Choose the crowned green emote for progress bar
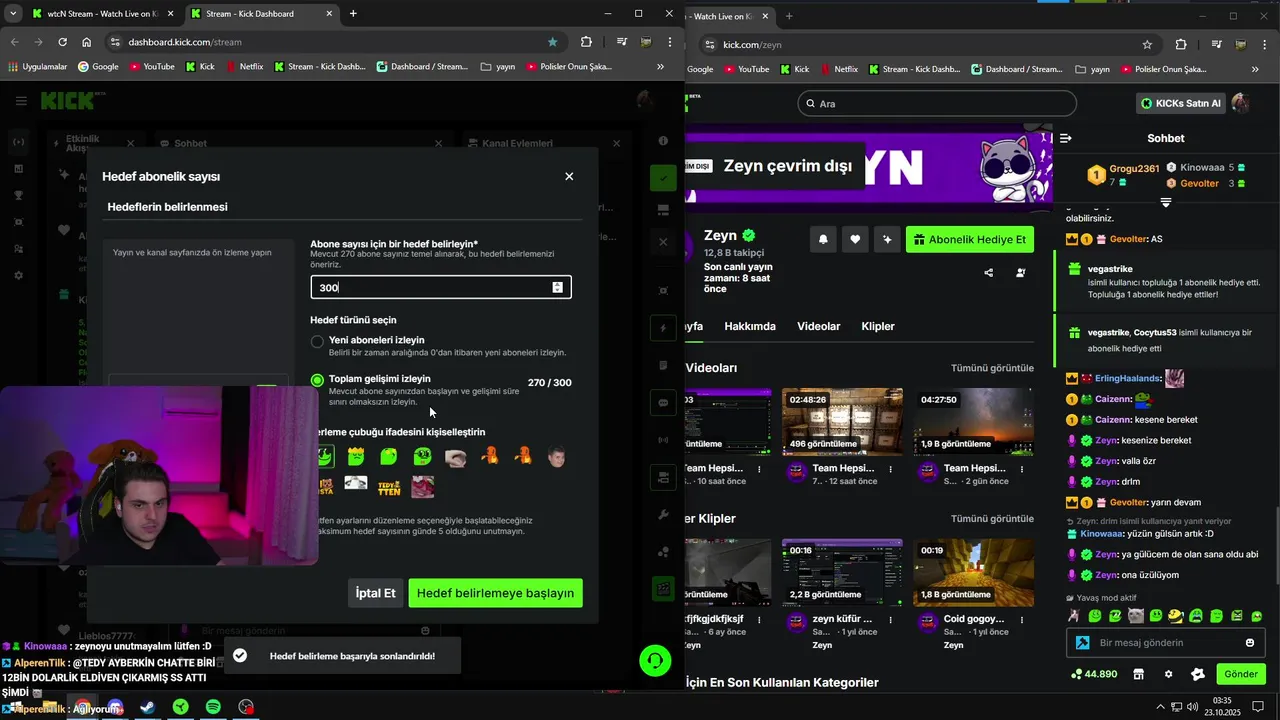1280x720 pixels. click(356, 457)
